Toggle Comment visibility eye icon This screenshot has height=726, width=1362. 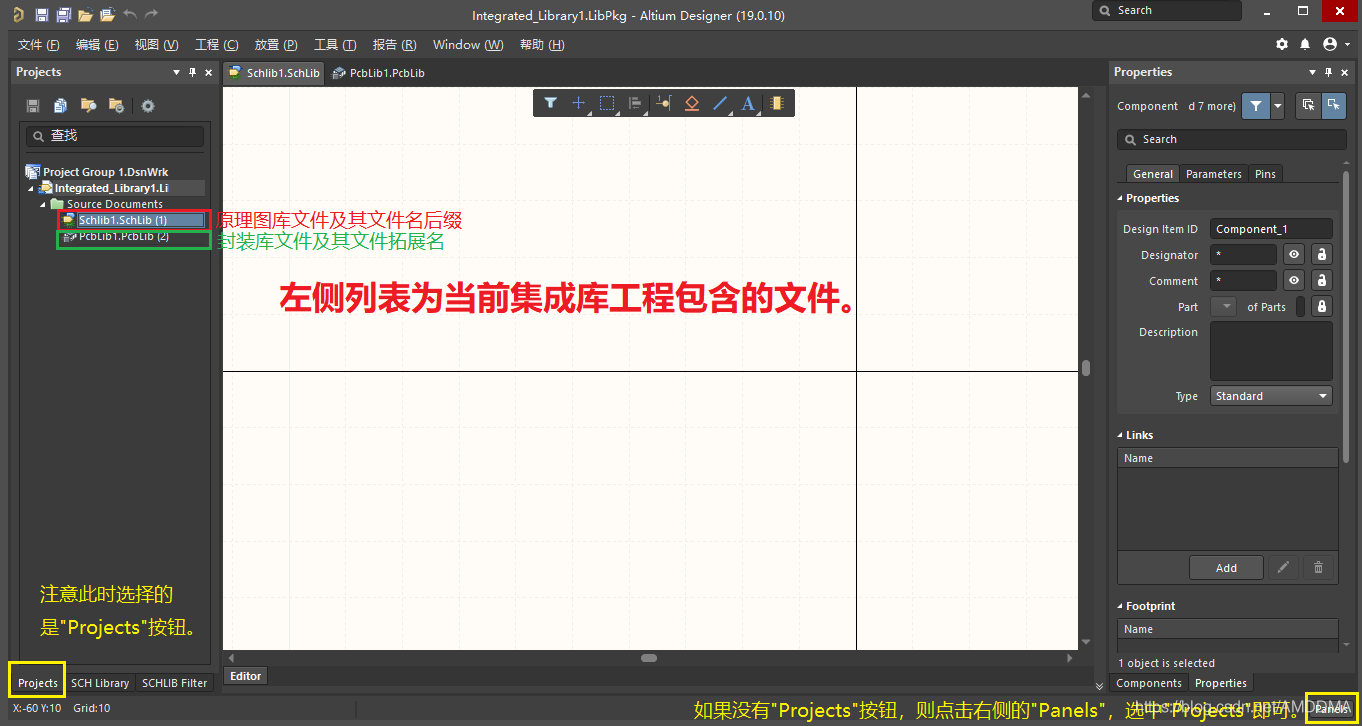1294,281
